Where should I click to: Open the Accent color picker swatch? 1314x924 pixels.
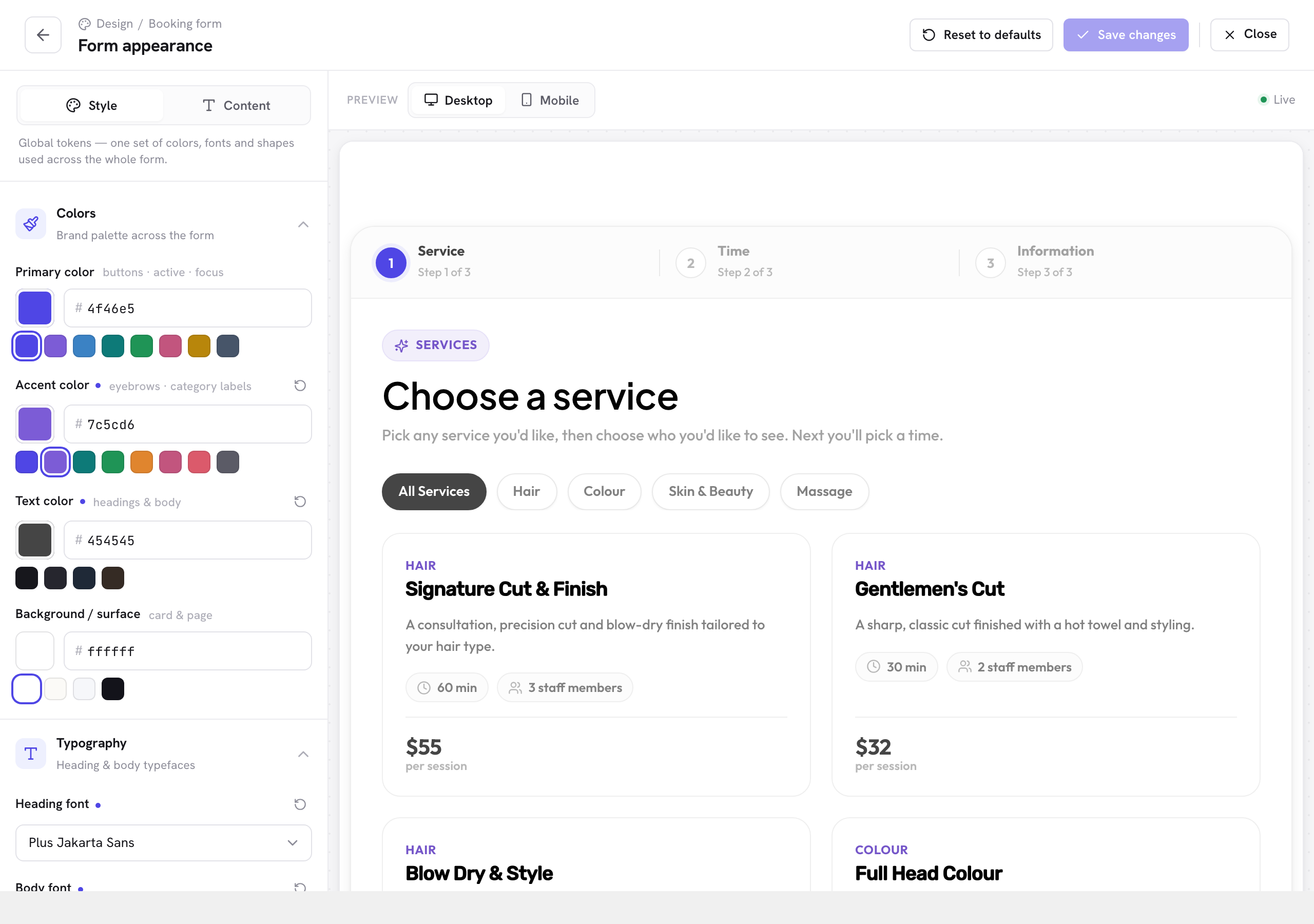coord(35,424)
